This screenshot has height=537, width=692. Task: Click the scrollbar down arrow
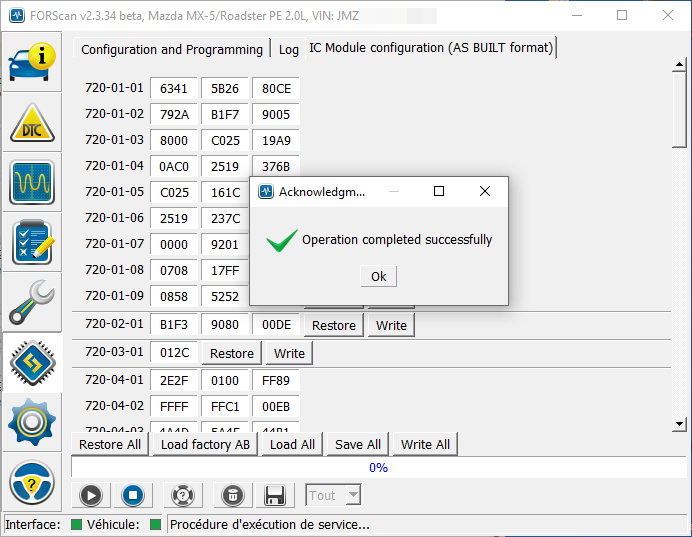[x=679, y=424]
